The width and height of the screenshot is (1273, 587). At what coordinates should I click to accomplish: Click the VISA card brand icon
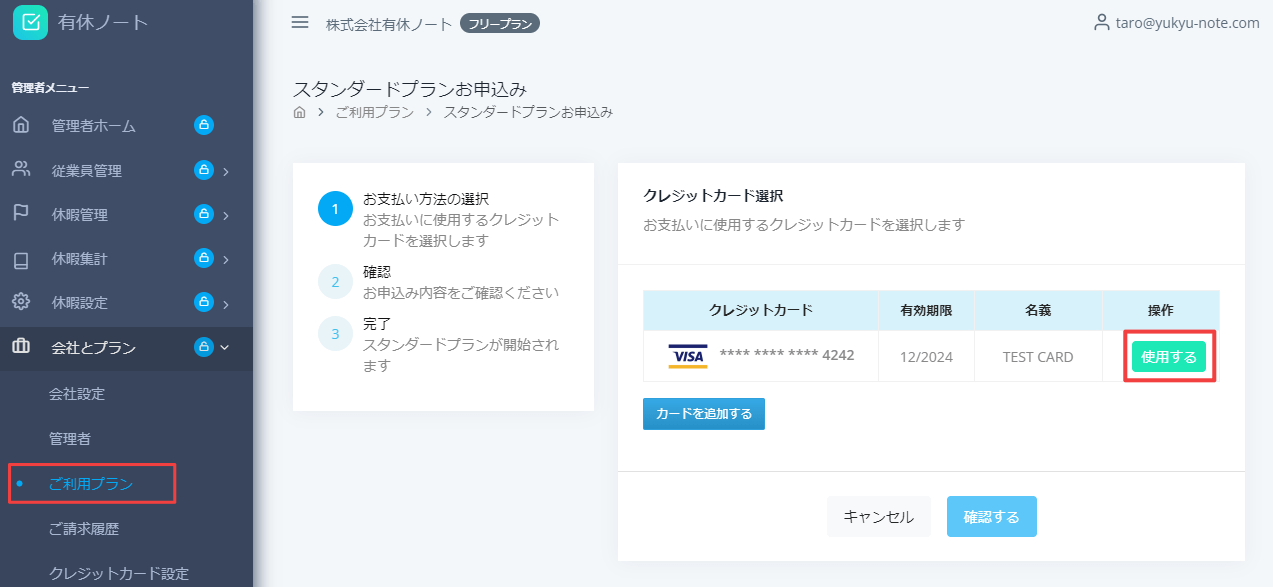point(686,356)
